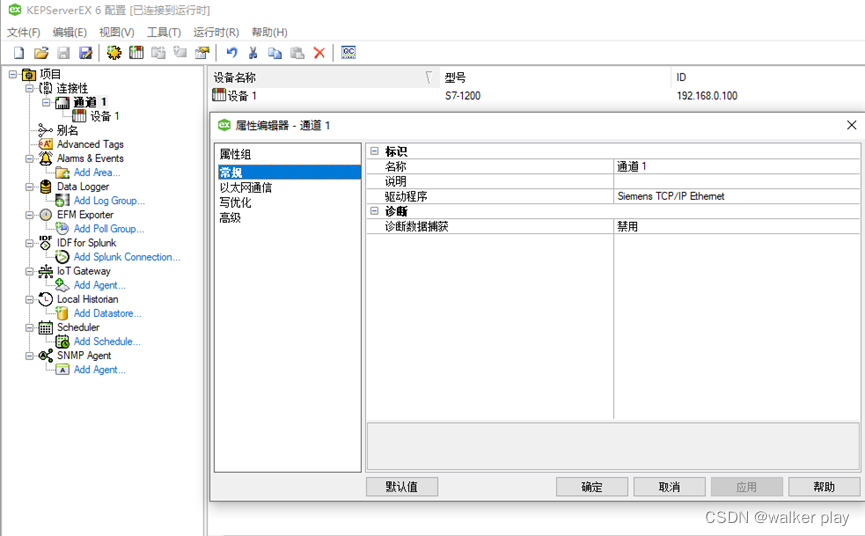The width and height of the screenshot is (865, 536).
Task: Collapse the 诊断 property section
Action: [375, 211]
